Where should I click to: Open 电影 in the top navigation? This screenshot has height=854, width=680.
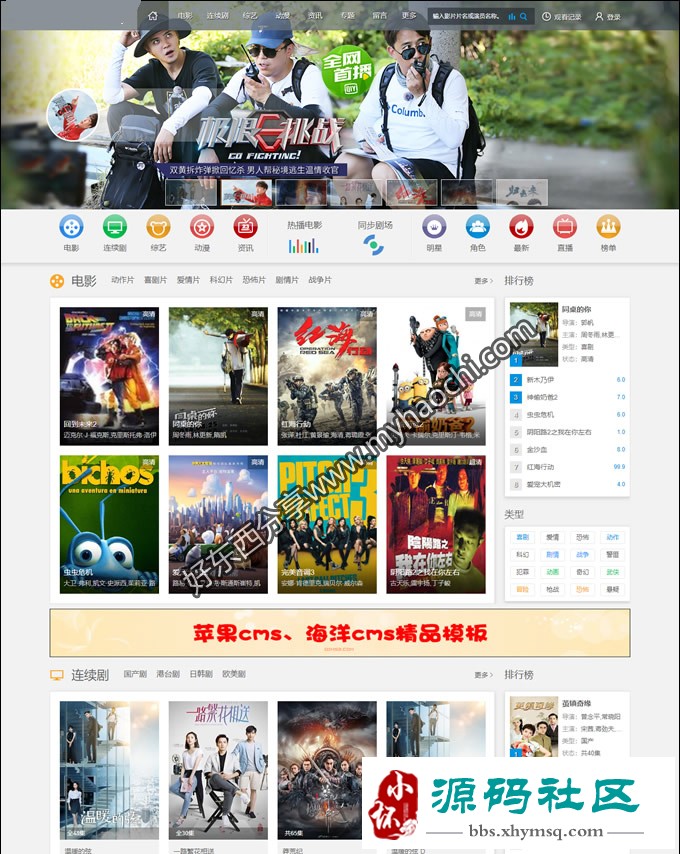click(x=185, y=16)
